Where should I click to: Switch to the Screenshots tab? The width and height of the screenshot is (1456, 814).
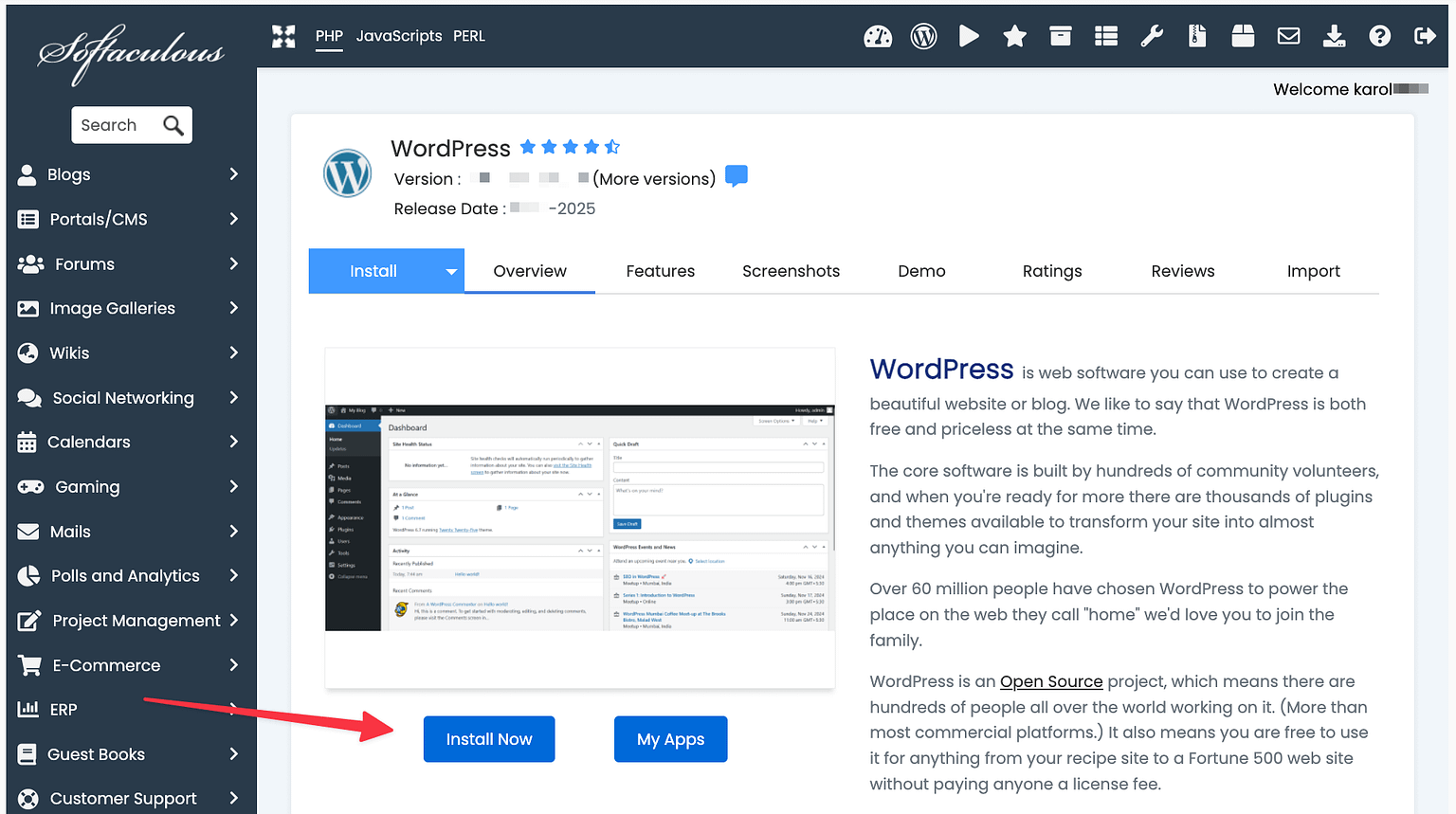791,270
